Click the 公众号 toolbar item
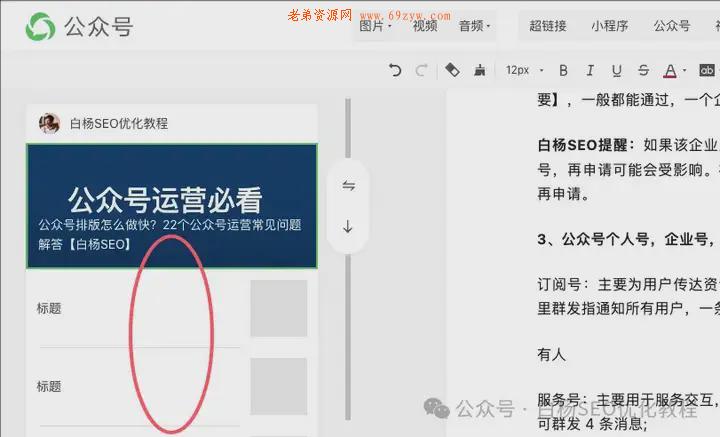720x437 pixels. click(x=672, y=26)
